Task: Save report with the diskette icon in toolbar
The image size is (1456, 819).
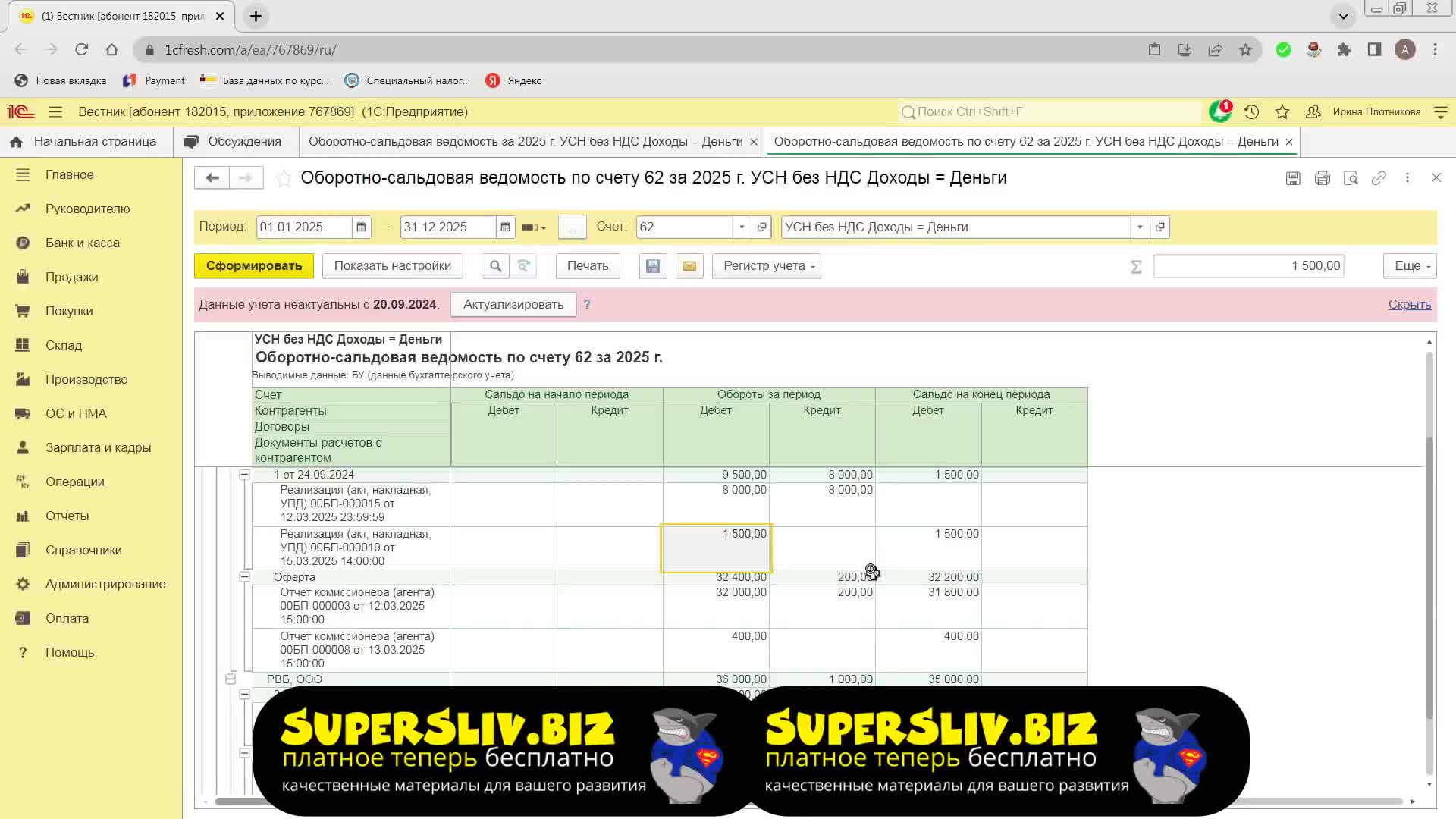Action: tap(653, 266)
